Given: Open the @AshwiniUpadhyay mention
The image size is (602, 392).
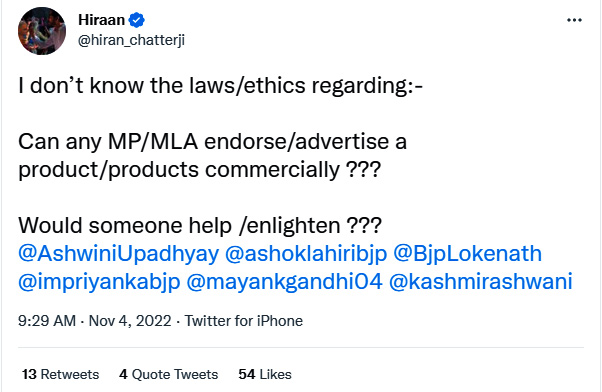Looking at the screenshot, I should 118,253.
